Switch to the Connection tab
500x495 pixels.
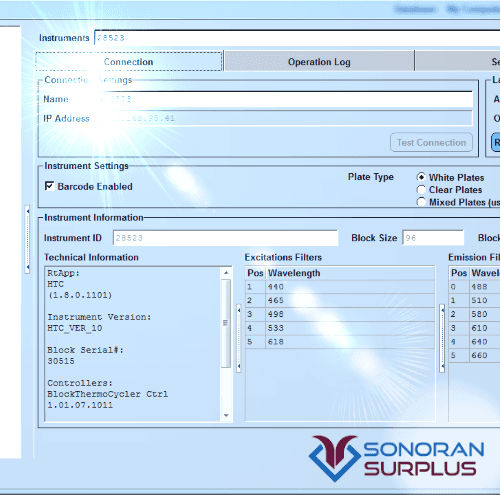(129, 61)
